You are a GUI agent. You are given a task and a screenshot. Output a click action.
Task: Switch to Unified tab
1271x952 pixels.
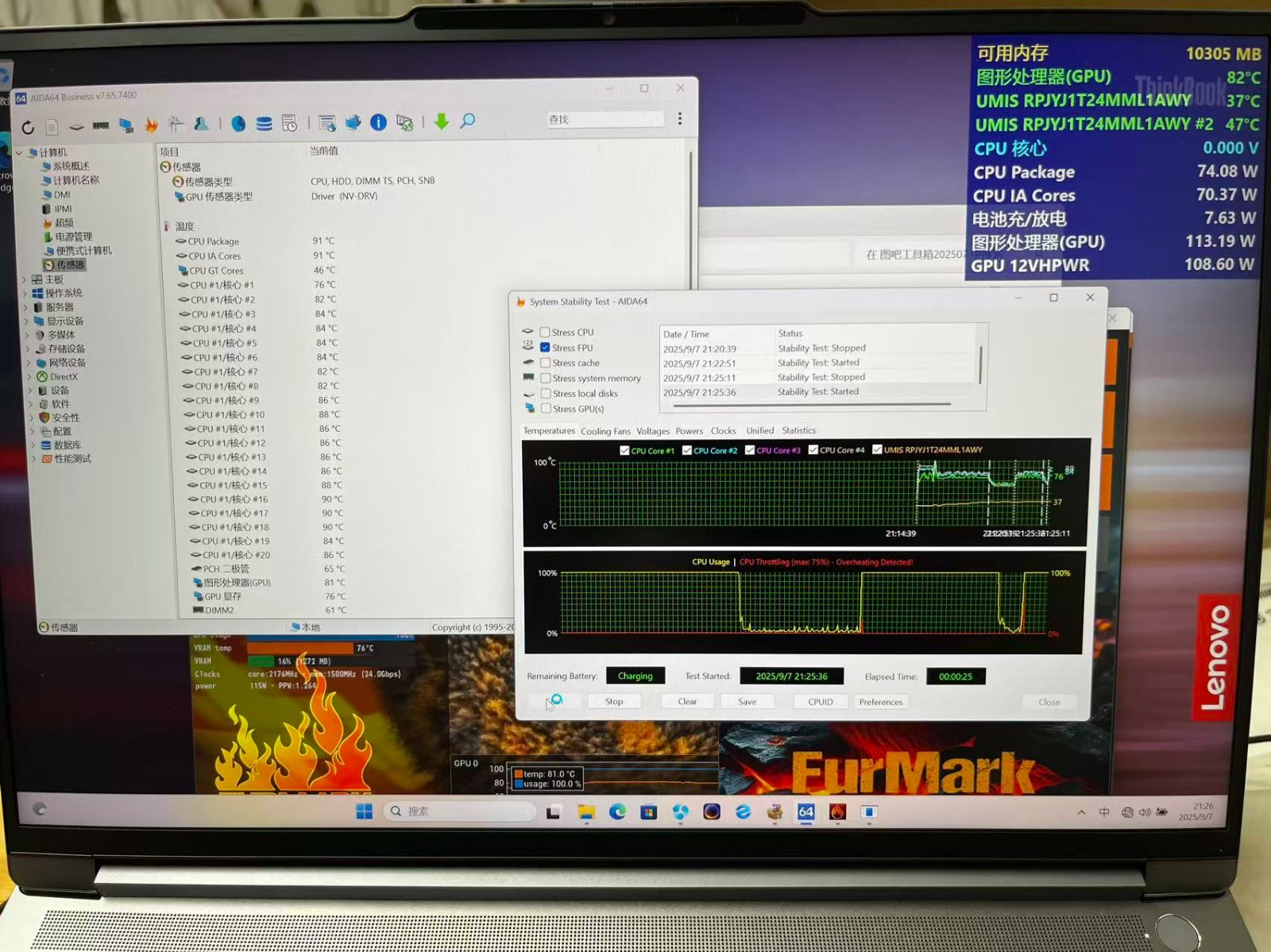coord(760,430)
